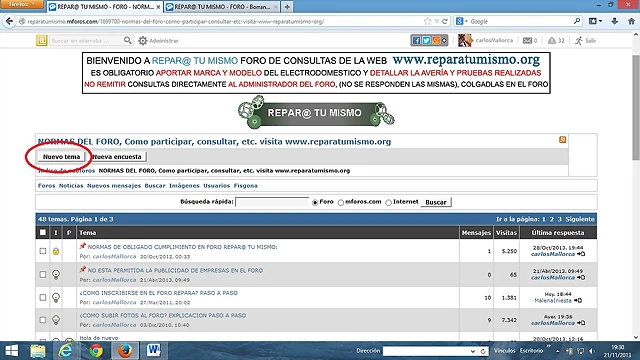The height and width of the screenshot is (360, 640).
Task: Open the Word document from the taskbar
Action: (154, 351)
